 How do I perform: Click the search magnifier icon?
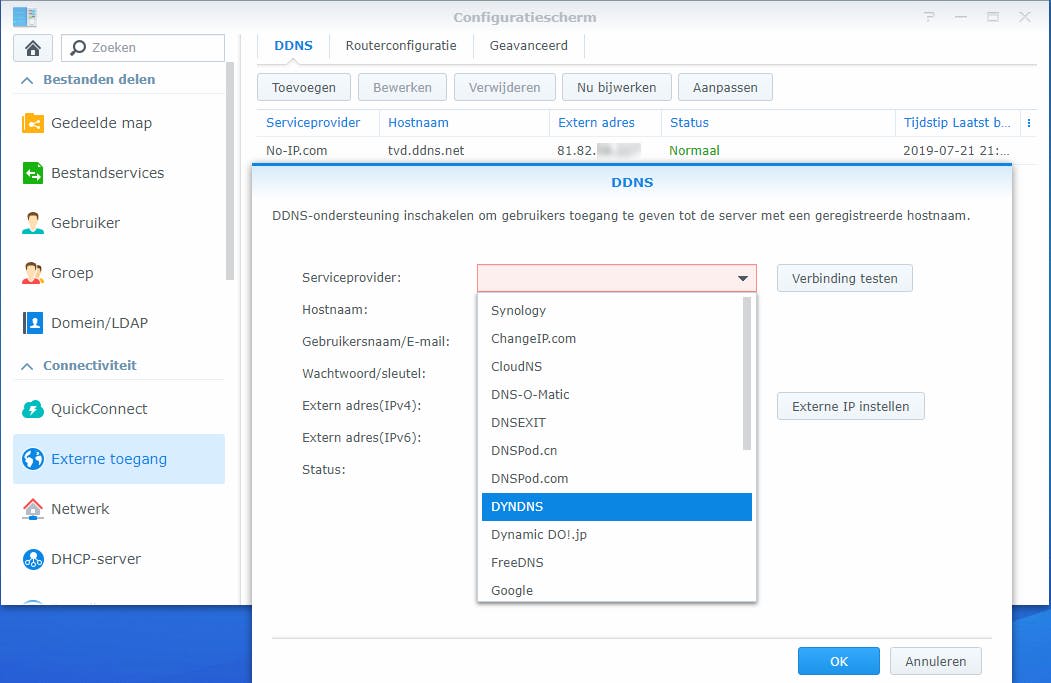click(x=78, y=48)
